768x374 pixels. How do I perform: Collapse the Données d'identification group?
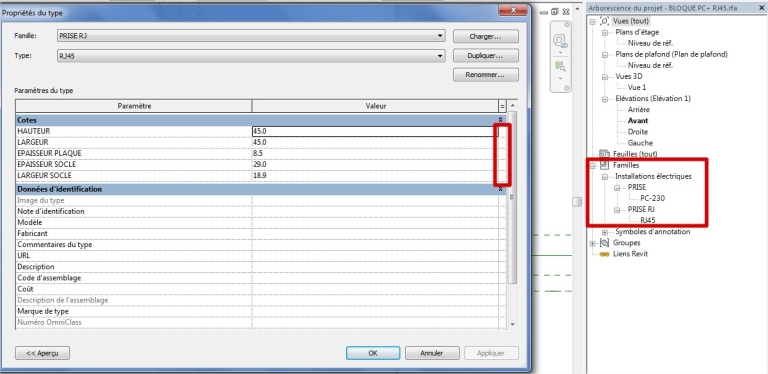pos(501,189)
